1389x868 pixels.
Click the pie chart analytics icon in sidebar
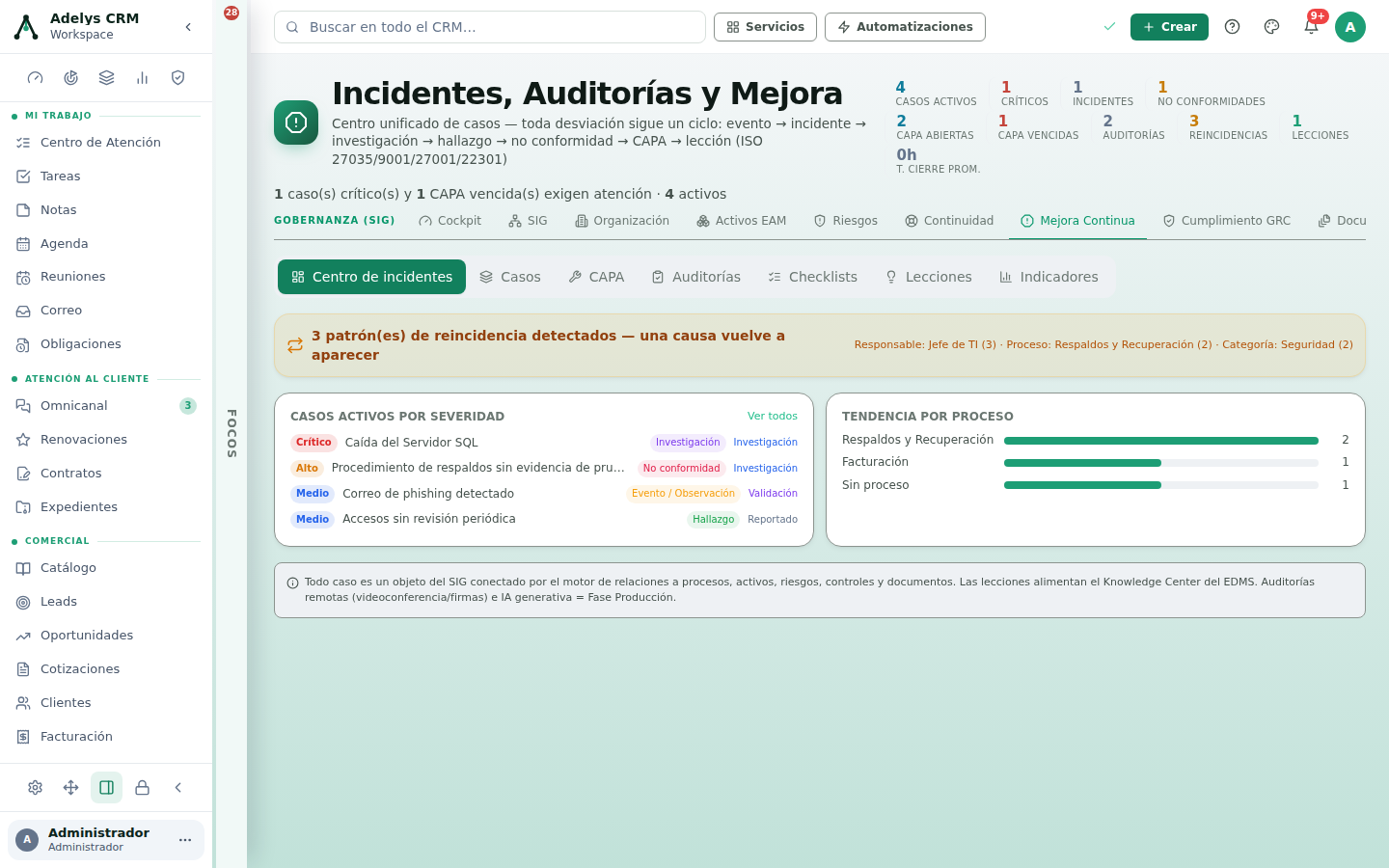71,78
